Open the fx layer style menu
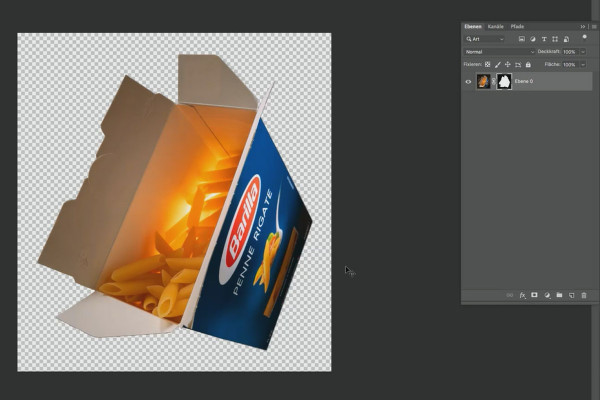Image resolution: width=600 pixels, height=400 pixels. click(522, 295)
